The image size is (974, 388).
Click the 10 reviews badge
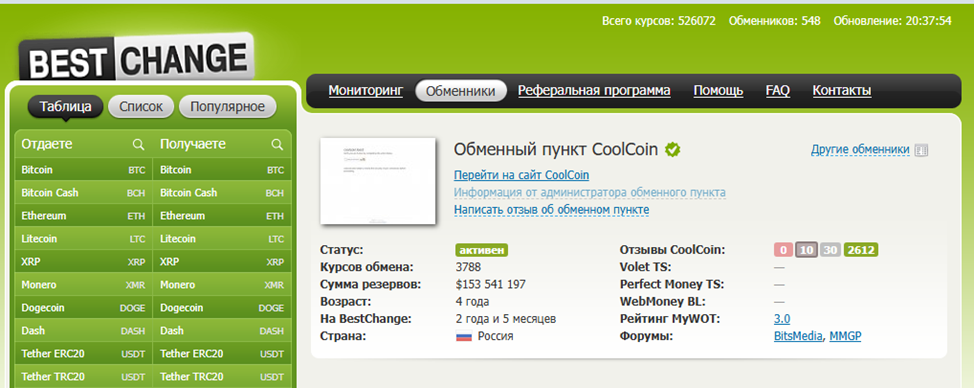tap(806, 250)
